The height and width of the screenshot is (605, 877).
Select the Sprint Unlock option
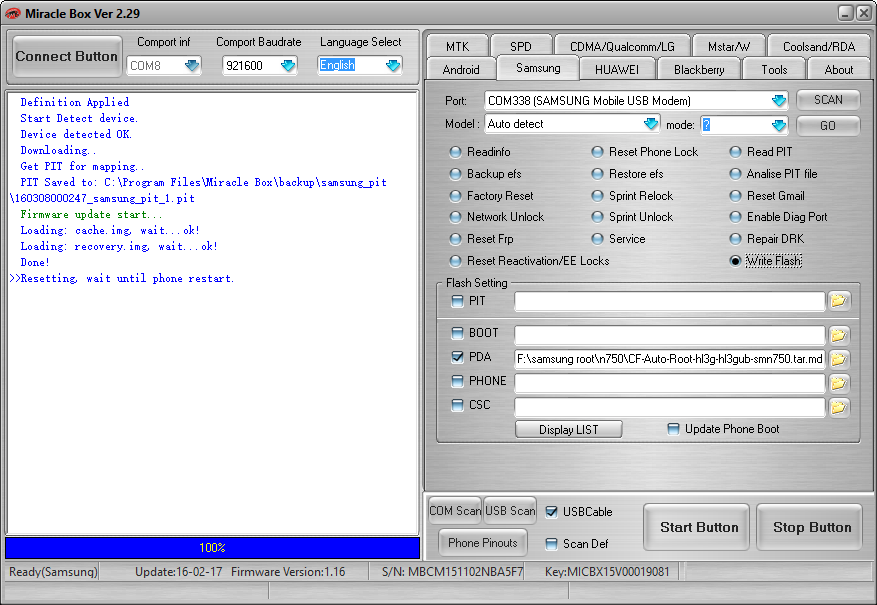[597, 217]
